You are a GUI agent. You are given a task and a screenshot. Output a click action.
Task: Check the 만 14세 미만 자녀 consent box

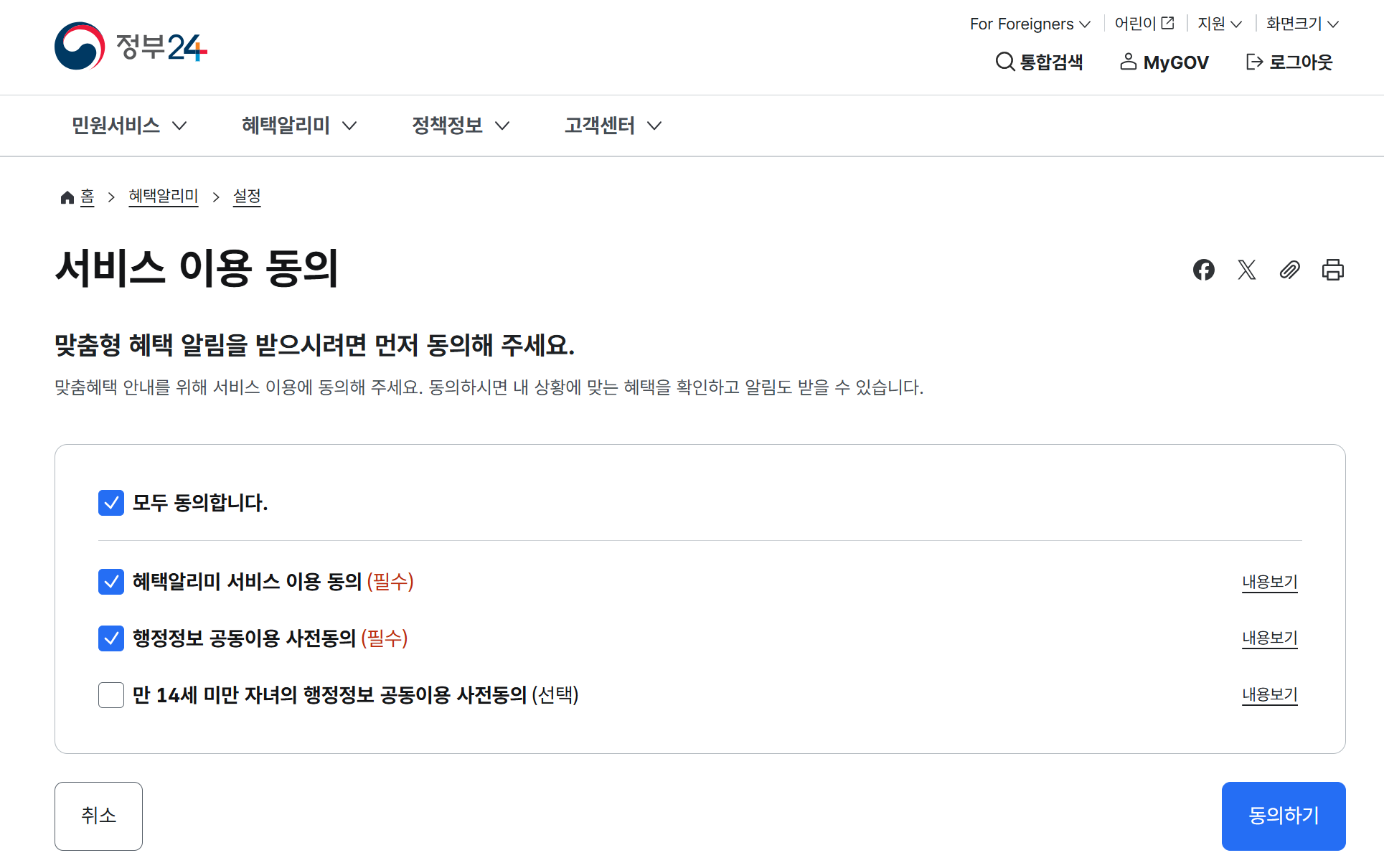click(x=111, y=695)
